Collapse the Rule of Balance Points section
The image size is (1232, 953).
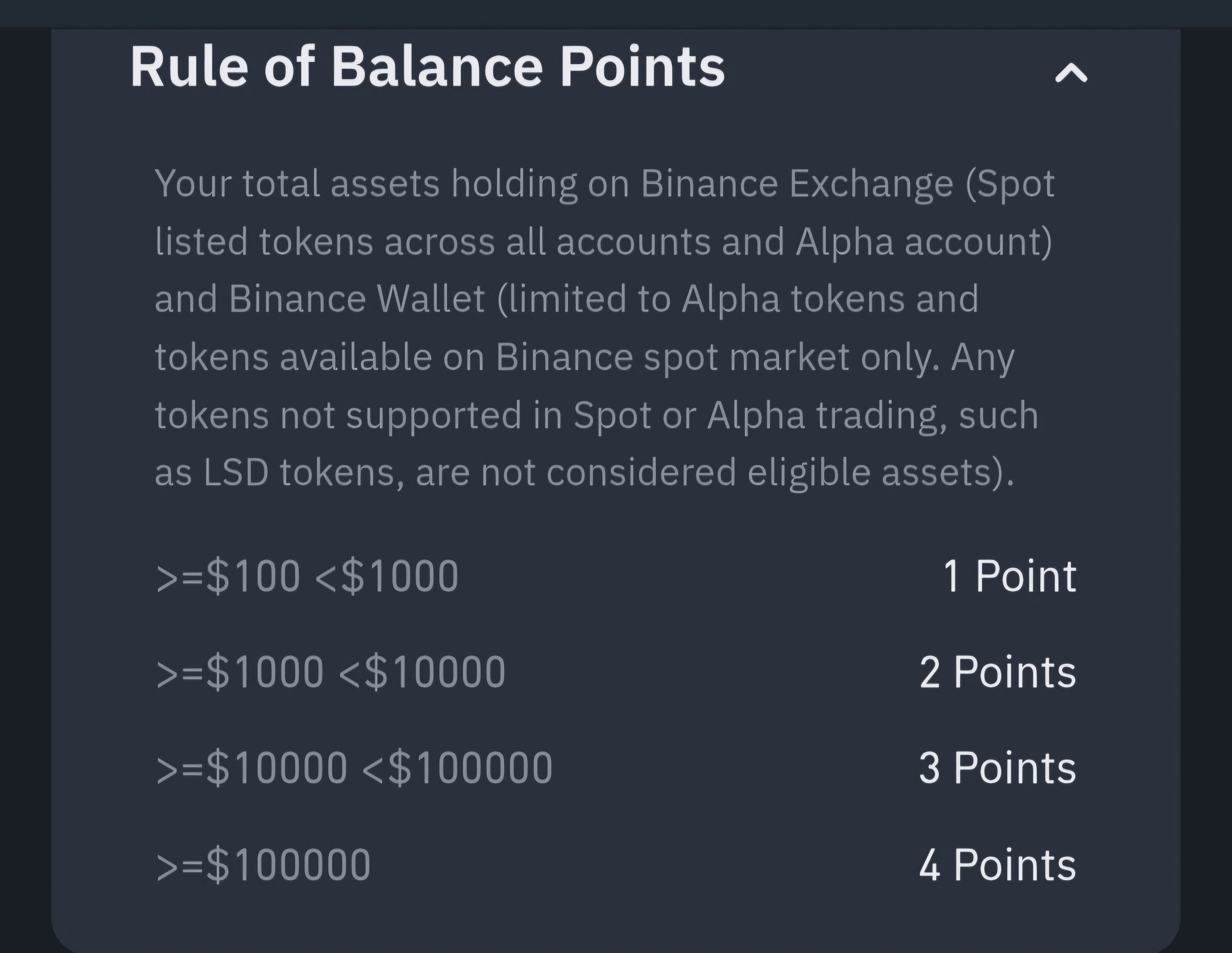[1071, 73]
